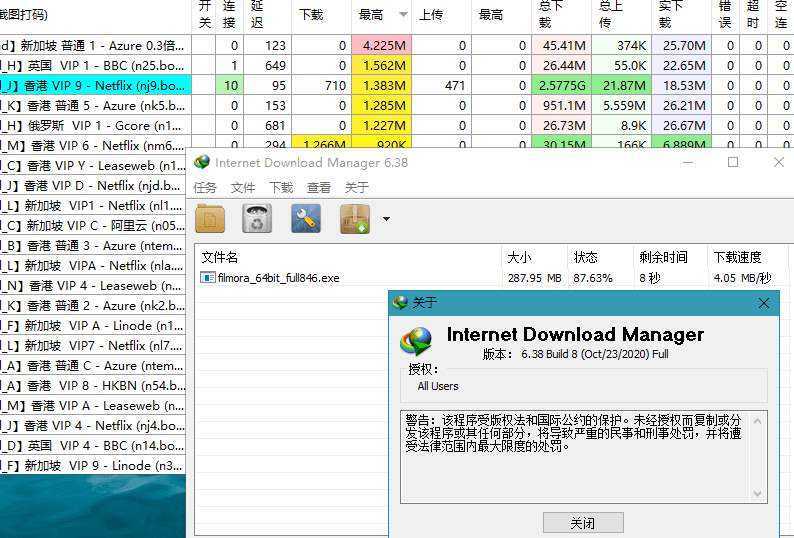
Task: Click the file icon beside filmora_64bit_full846.exe
Action: click(207, 278)
